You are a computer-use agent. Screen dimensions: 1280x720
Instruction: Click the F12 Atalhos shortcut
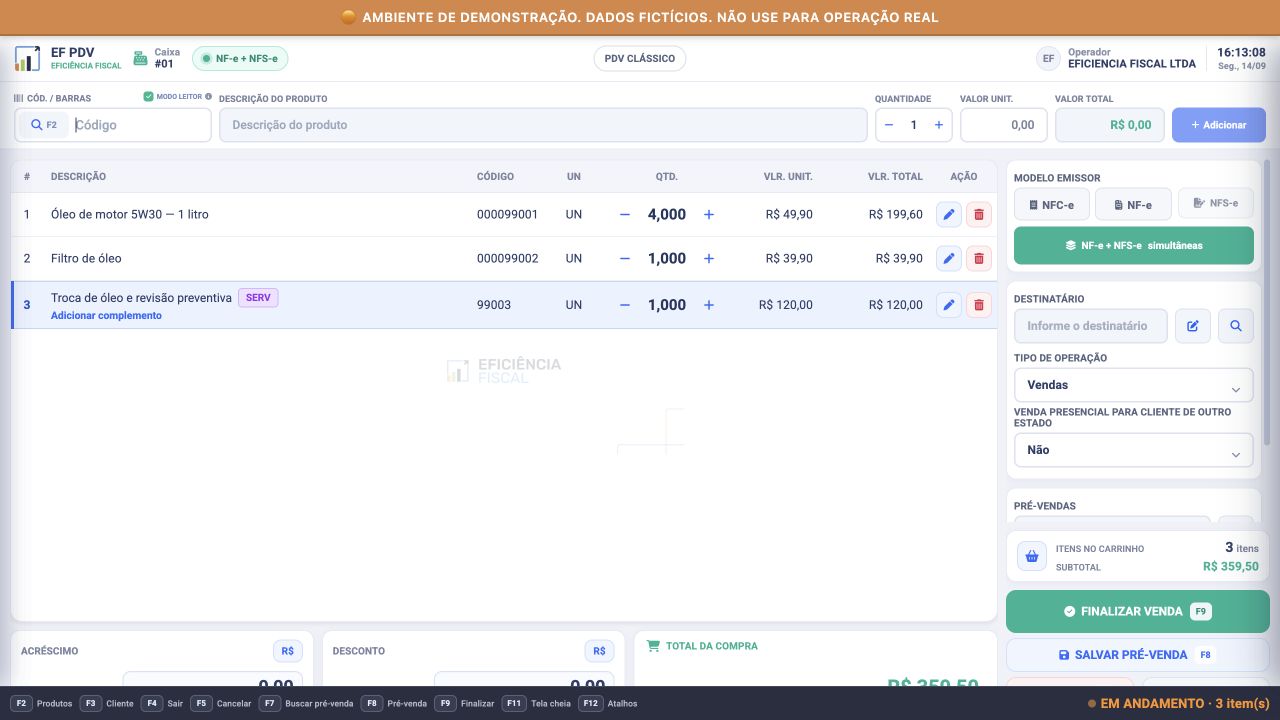[x=608, y=703]
